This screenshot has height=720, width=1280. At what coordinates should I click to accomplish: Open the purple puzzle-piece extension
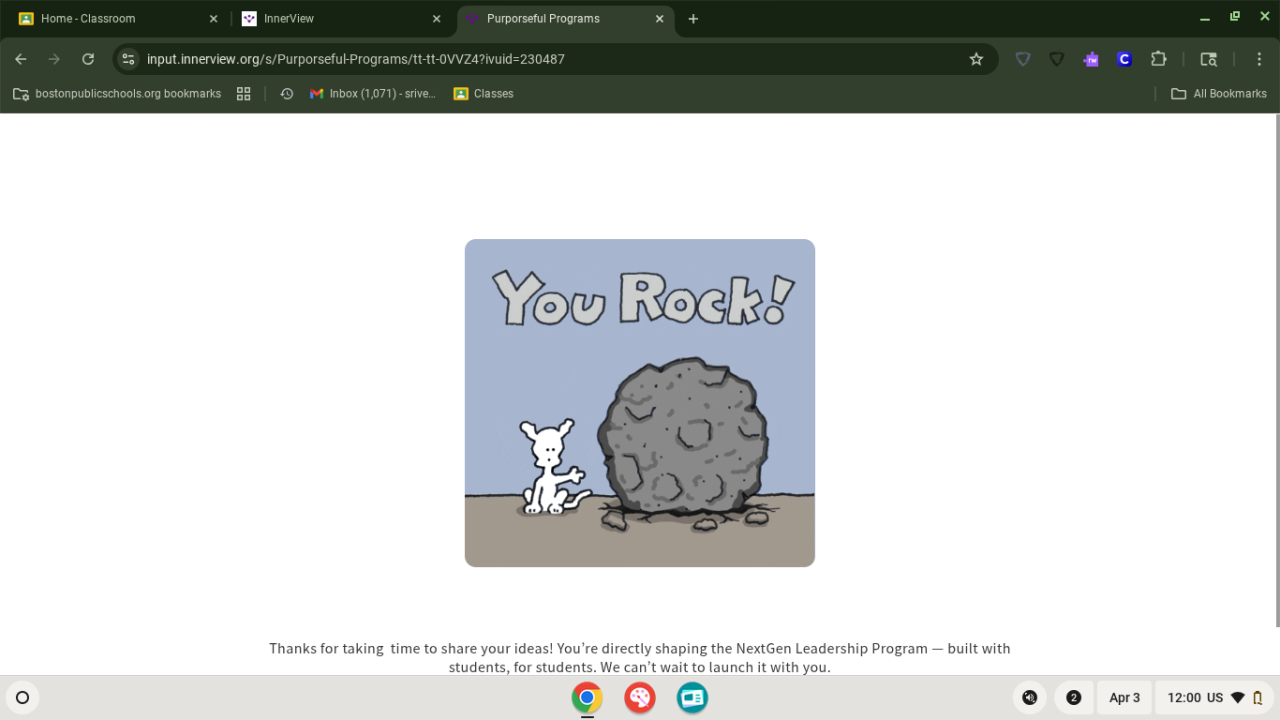pyautogui.click(x=1091, y=59)
